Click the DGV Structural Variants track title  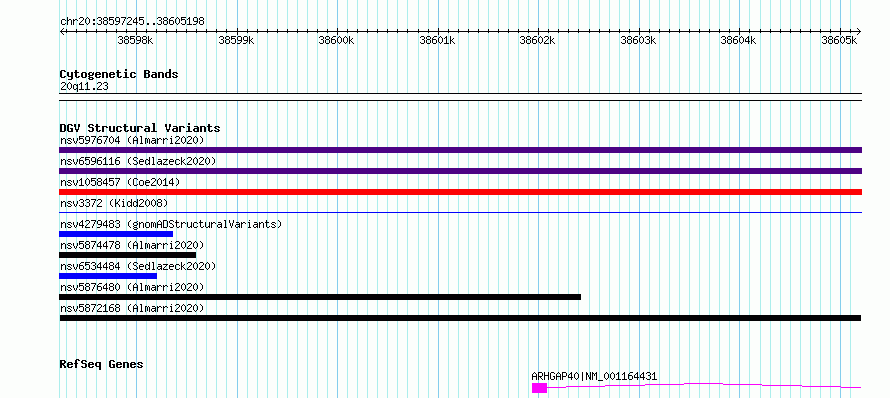pyautogui.click(x=140, y=128)
